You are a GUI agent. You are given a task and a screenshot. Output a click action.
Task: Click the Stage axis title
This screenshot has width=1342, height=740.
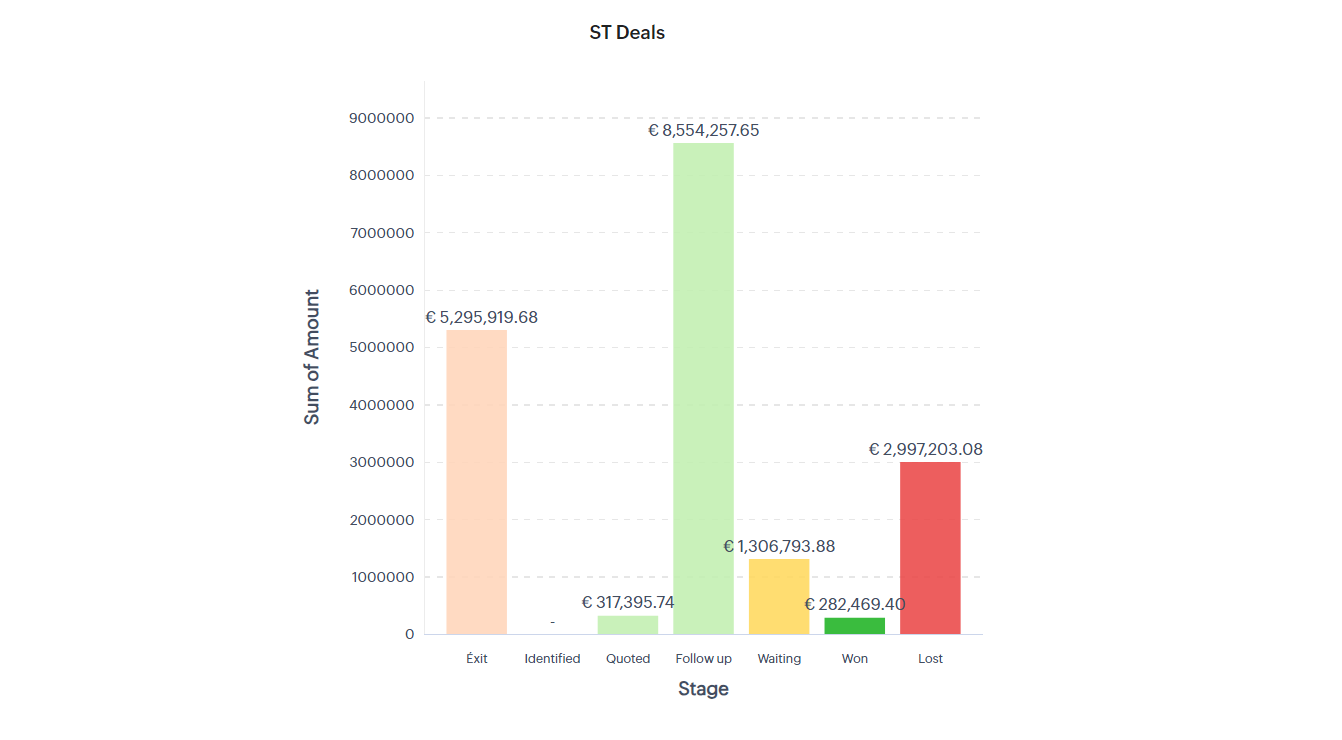coord(703,689)
